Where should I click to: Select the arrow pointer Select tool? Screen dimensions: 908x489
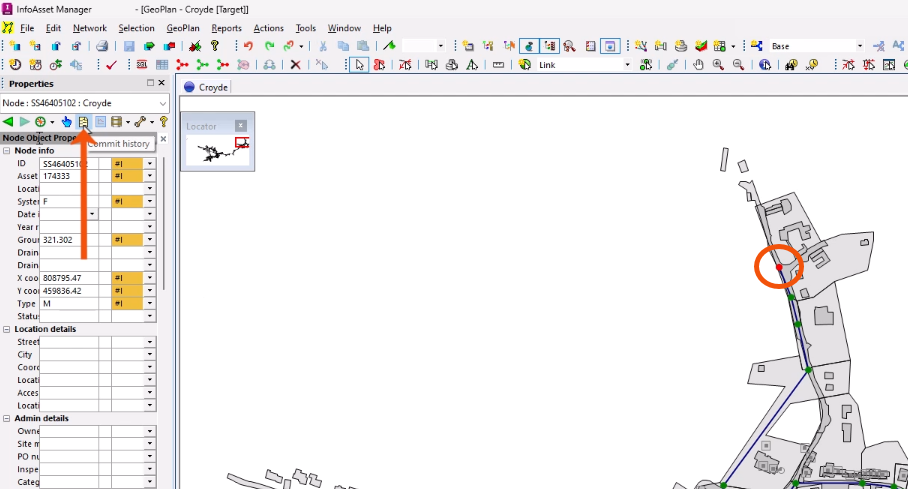[360, 65]
